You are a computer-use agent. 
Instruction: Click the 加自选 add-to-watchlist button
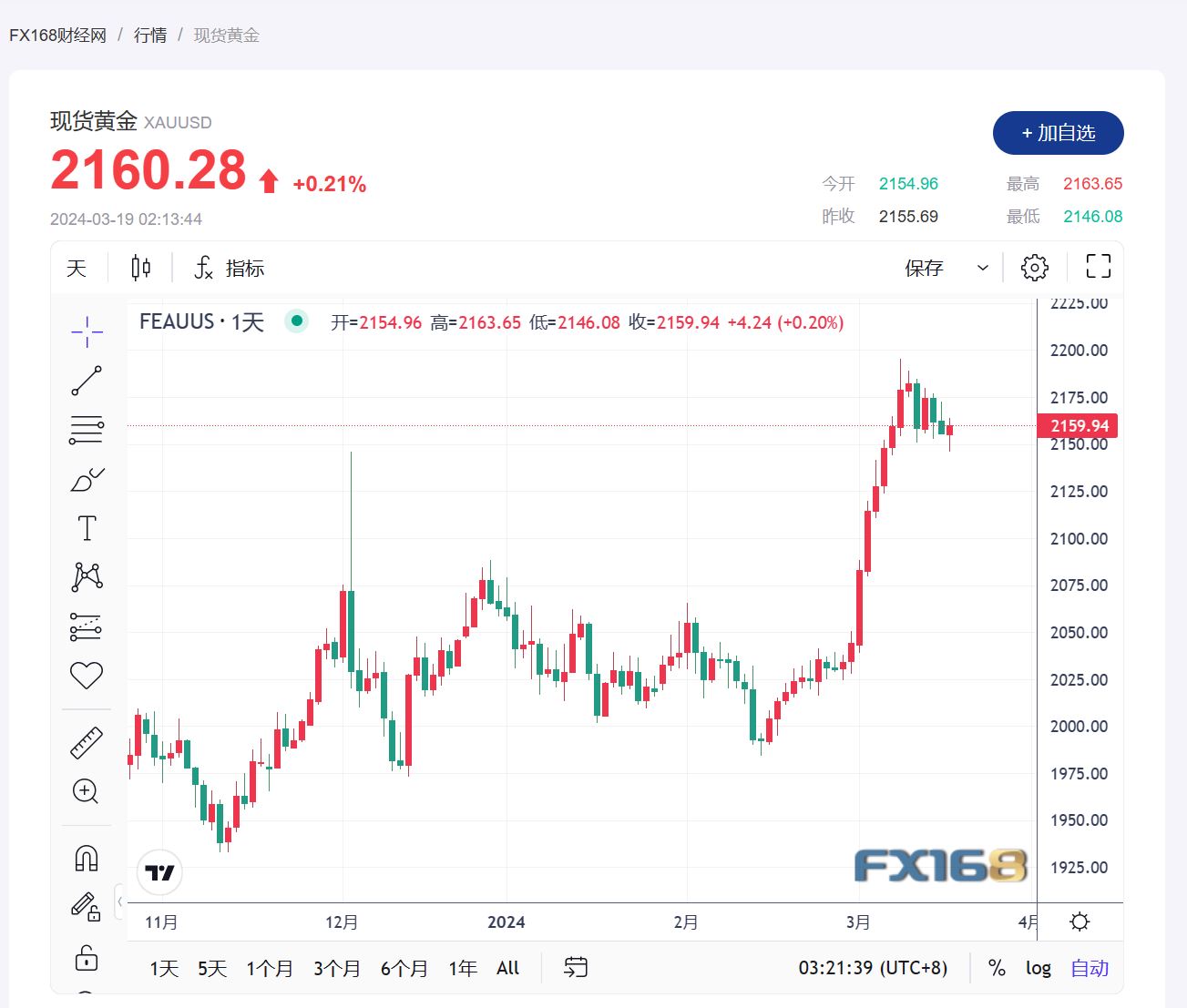coord(1058,132)
